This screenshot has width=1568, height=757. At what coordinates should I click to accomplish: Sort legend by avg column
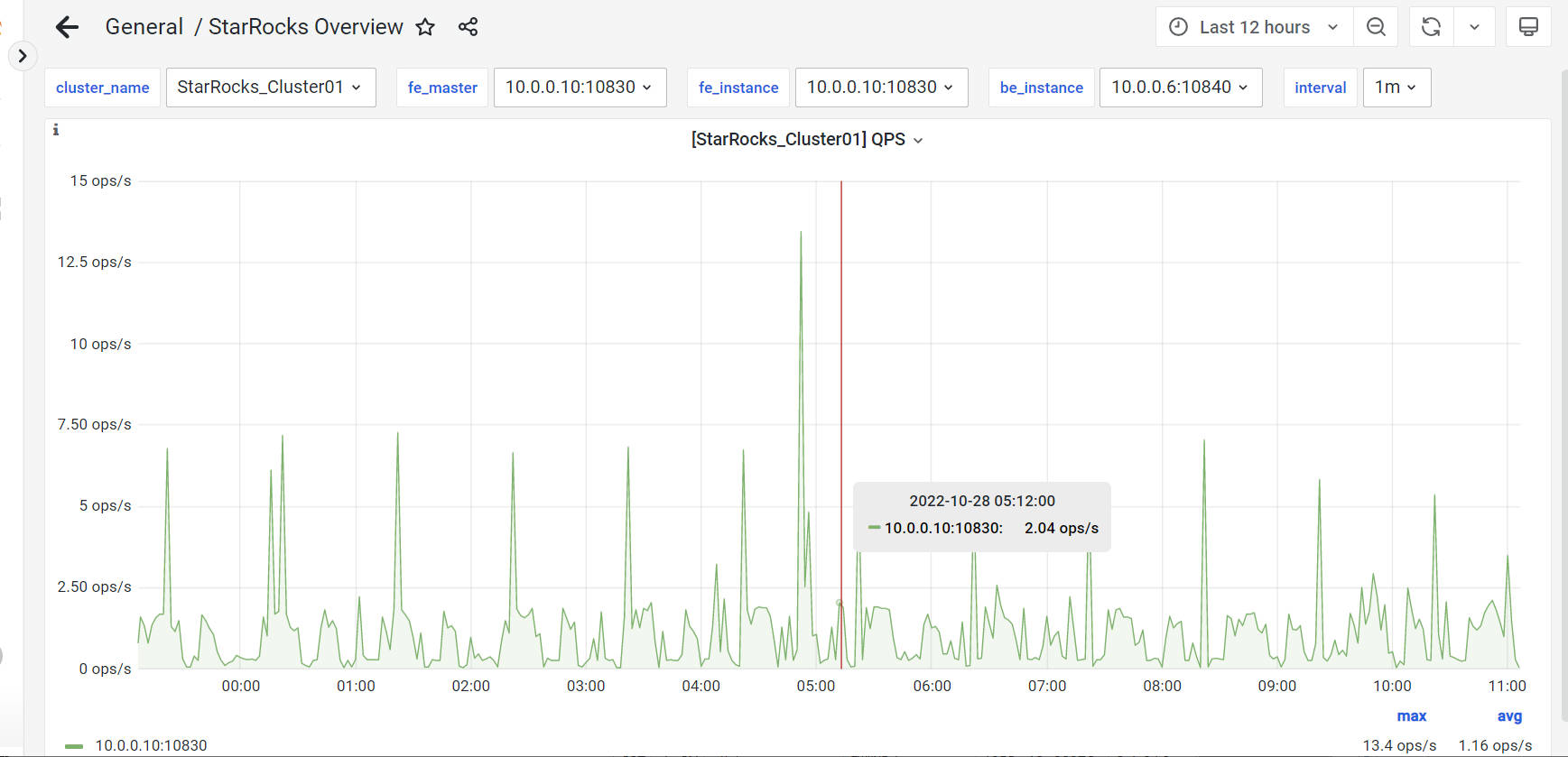(x=1508, y=716)
